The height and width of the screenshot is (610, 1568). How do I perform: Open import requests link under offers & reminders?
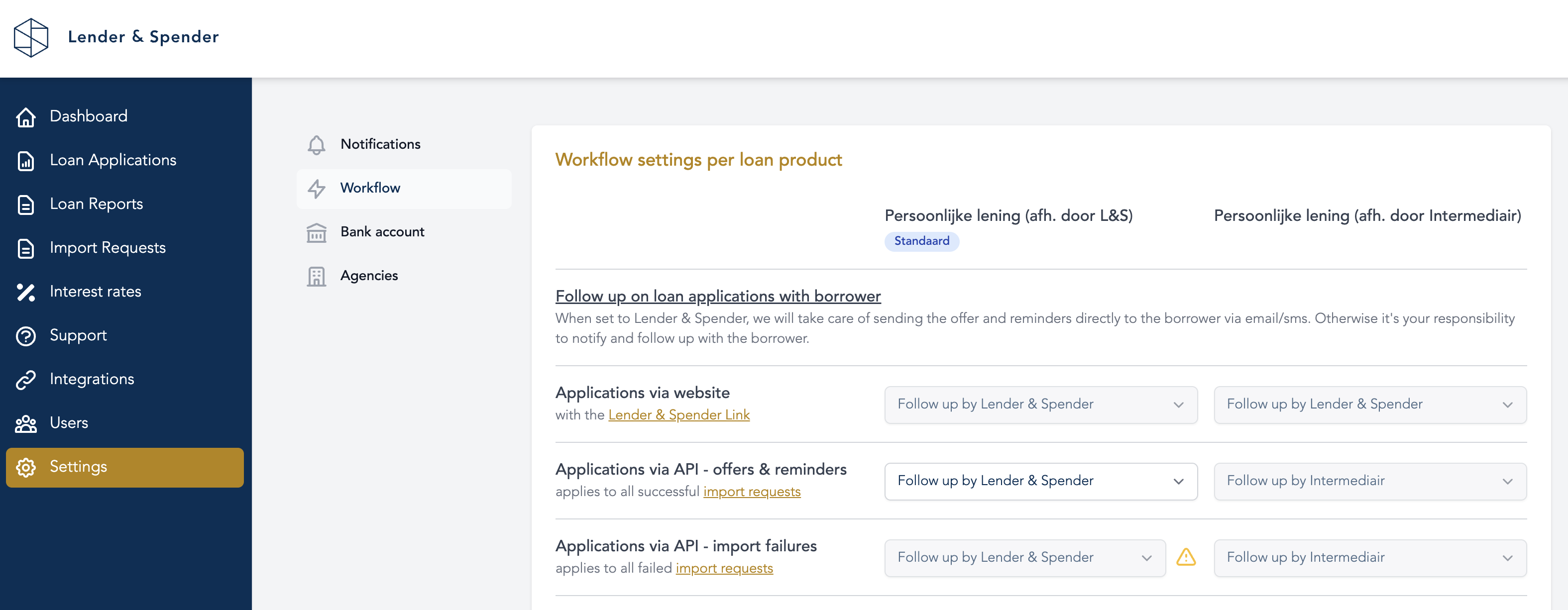(x=752, y=492)
